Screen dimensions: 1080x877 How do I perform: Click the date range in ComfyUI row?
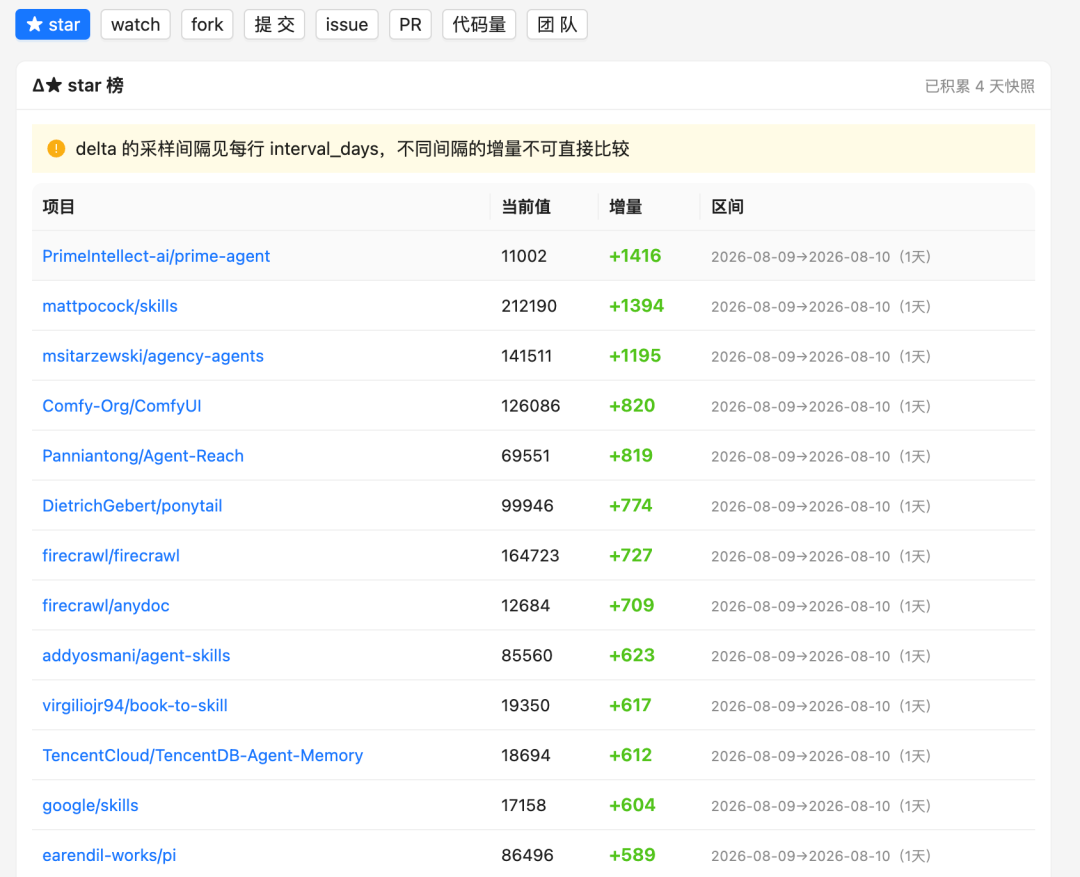pos(821,406)
